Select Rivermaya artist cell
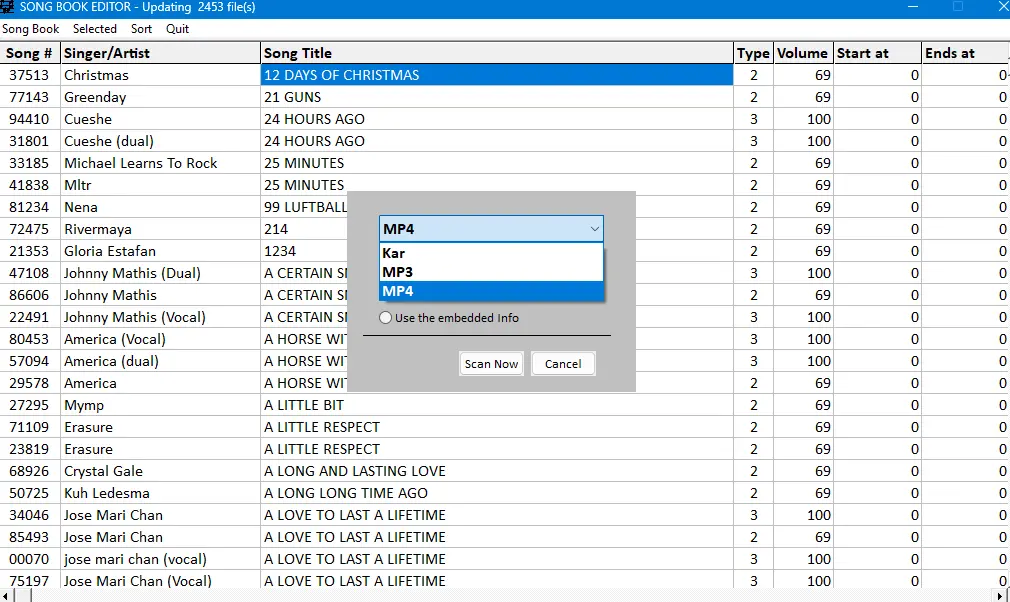This screenshot has width=1010, height=602. [x=160, y=229]
